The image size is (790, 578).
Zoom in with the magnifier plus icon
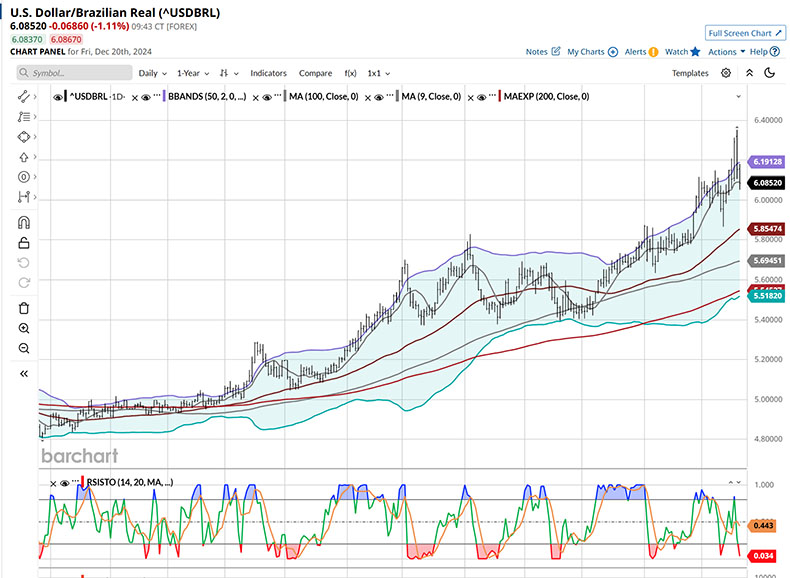click(x=24, y=328)
